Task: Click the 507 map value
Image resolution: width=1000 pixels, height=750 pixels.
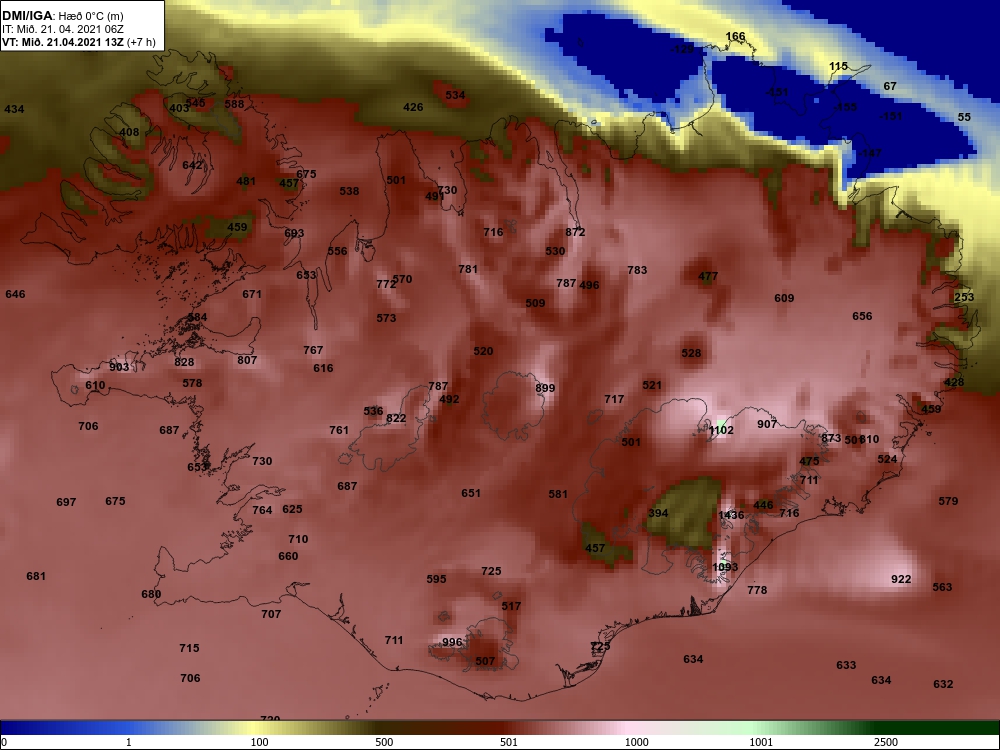Action: tap(485, 661)
